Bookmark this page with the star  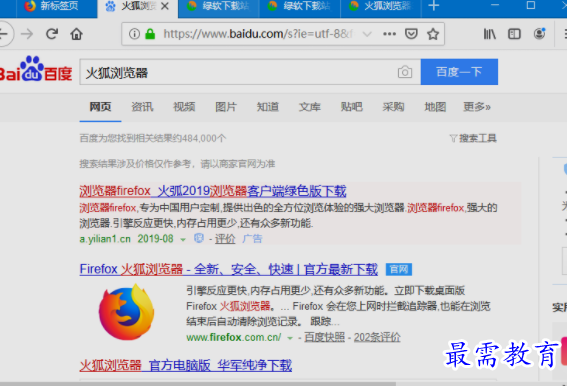(432, 34)
